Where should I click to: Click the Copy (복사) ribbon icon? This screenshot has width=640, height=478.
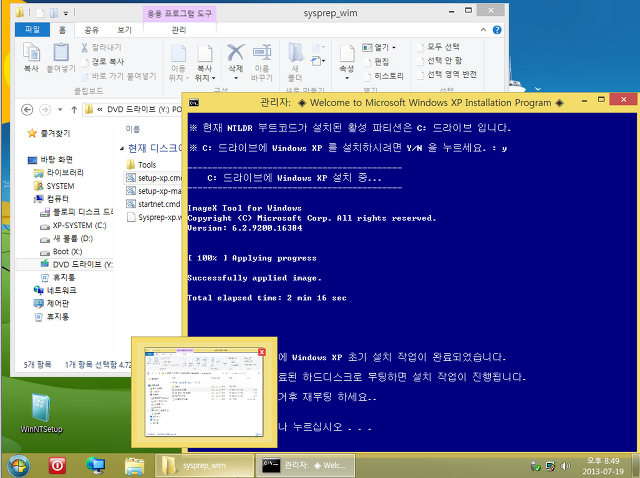pyautogui.click(x=31, y=58)
